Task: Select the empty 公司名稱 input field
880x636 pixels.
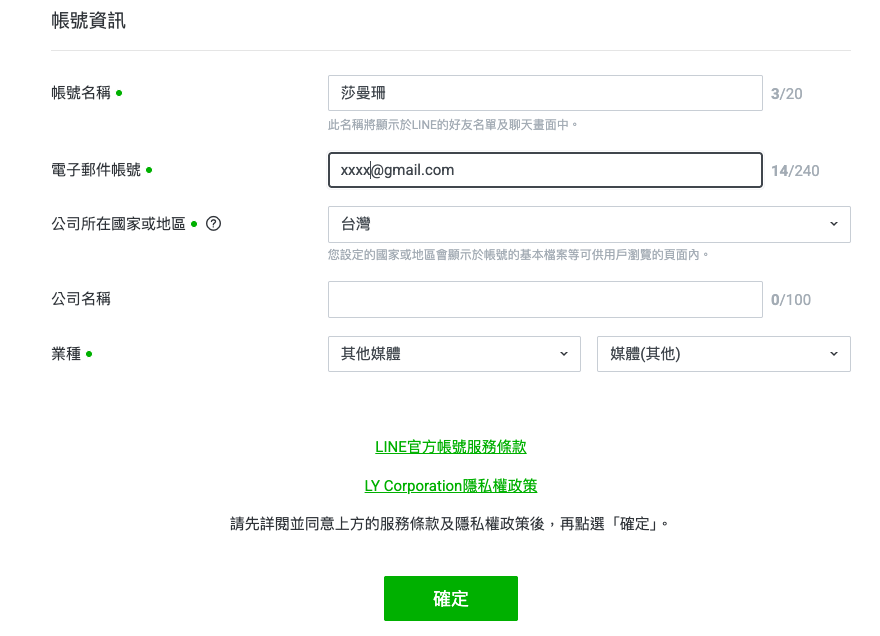Action: pyautogui.click(x=545, y=300)
